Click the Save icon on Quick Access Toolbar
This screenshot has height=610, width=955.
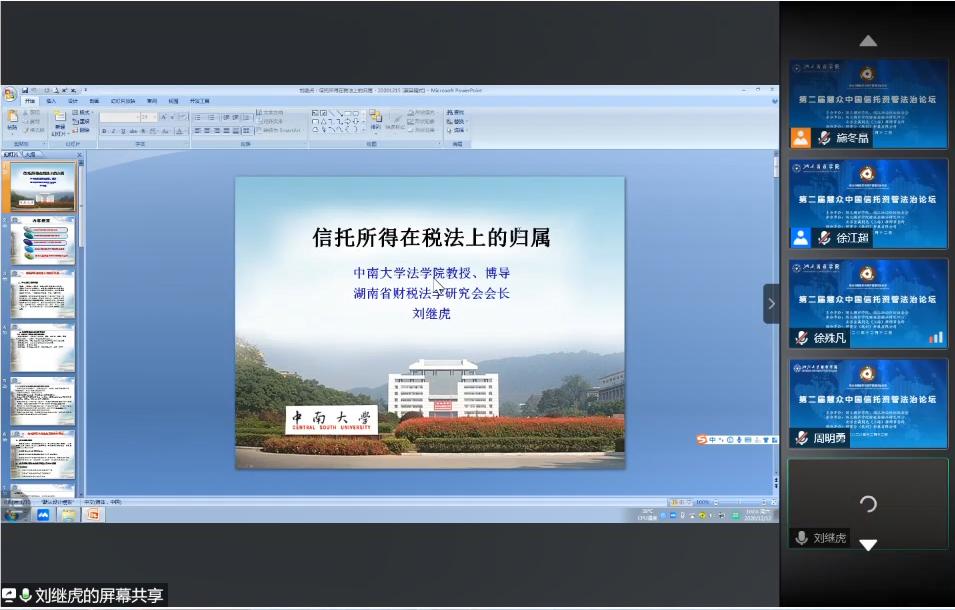point(25,90)
